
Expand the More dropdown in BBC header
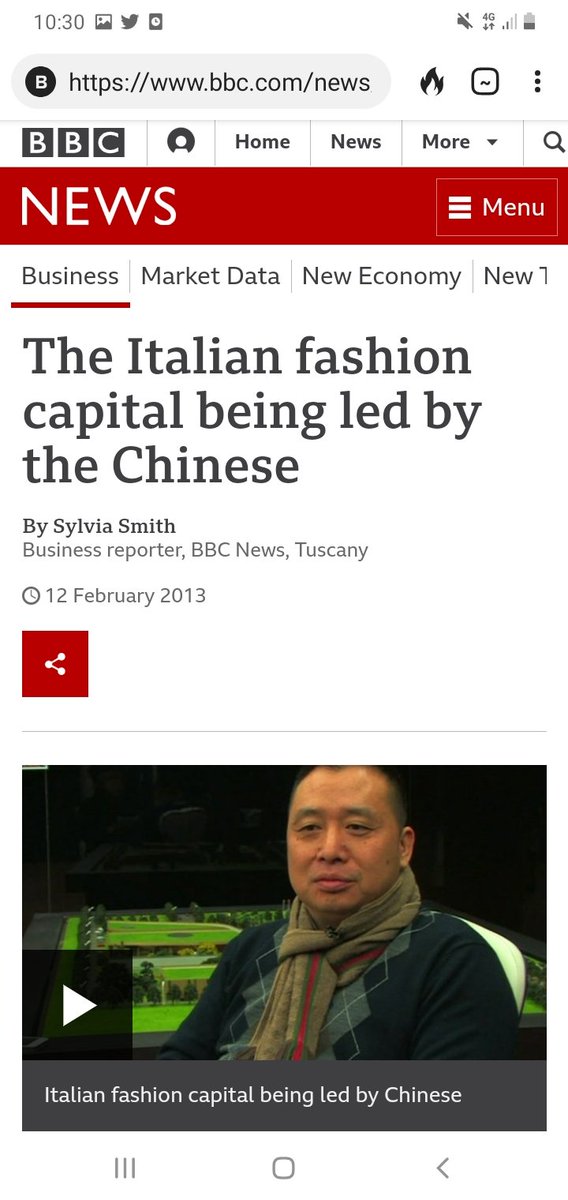click(460, 142)
